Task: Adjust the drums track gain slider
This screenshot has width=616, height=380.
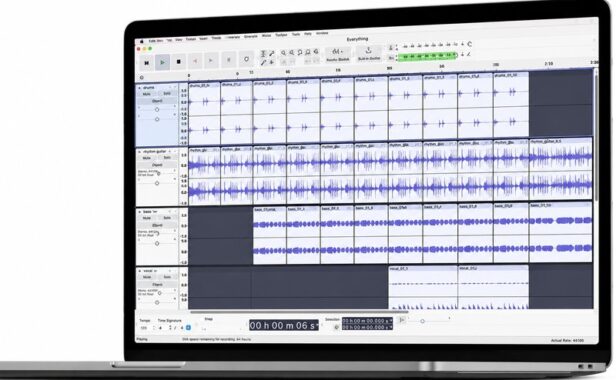Action: [157, 109]
